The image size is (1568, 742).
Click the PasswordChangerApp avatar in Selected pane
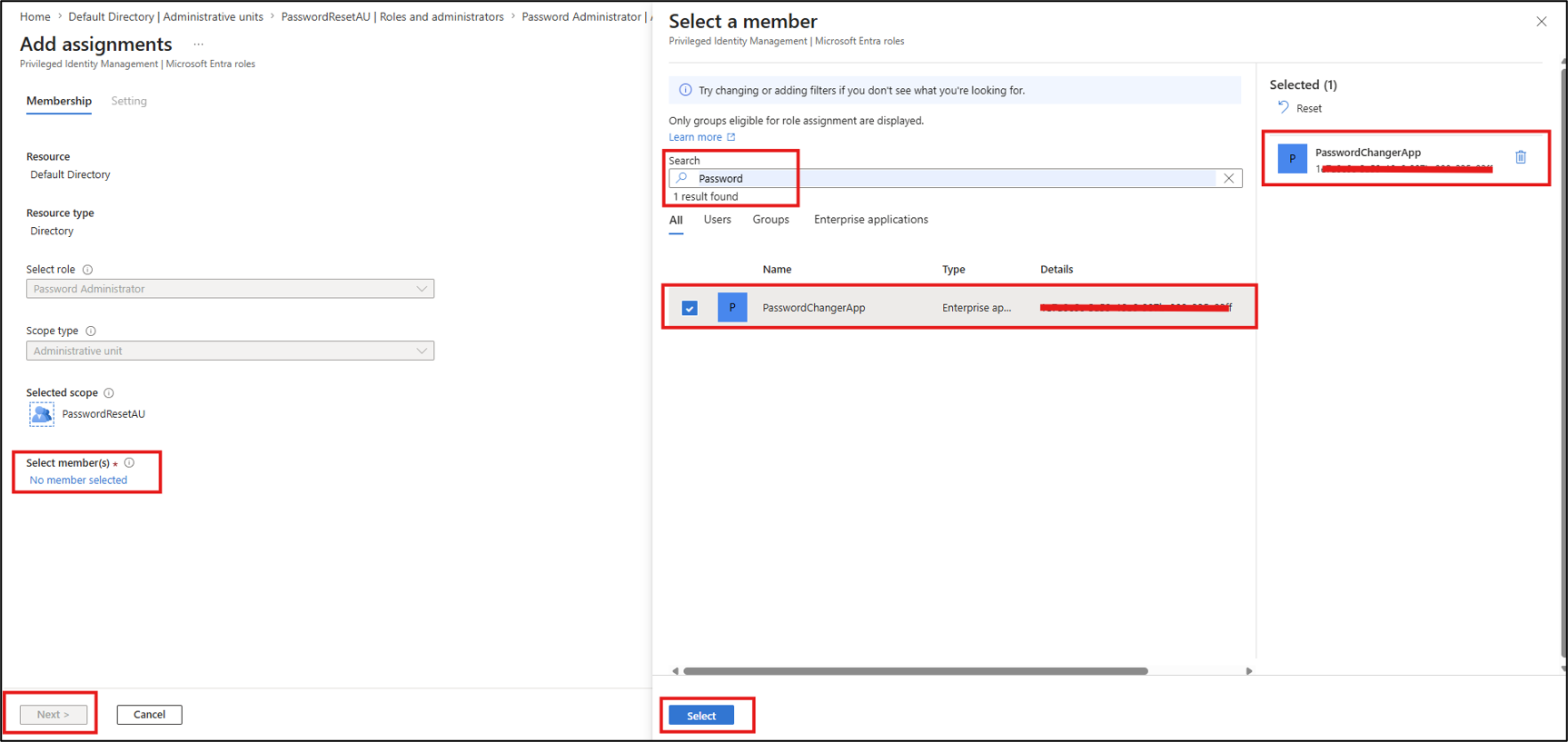(1292, 159)
